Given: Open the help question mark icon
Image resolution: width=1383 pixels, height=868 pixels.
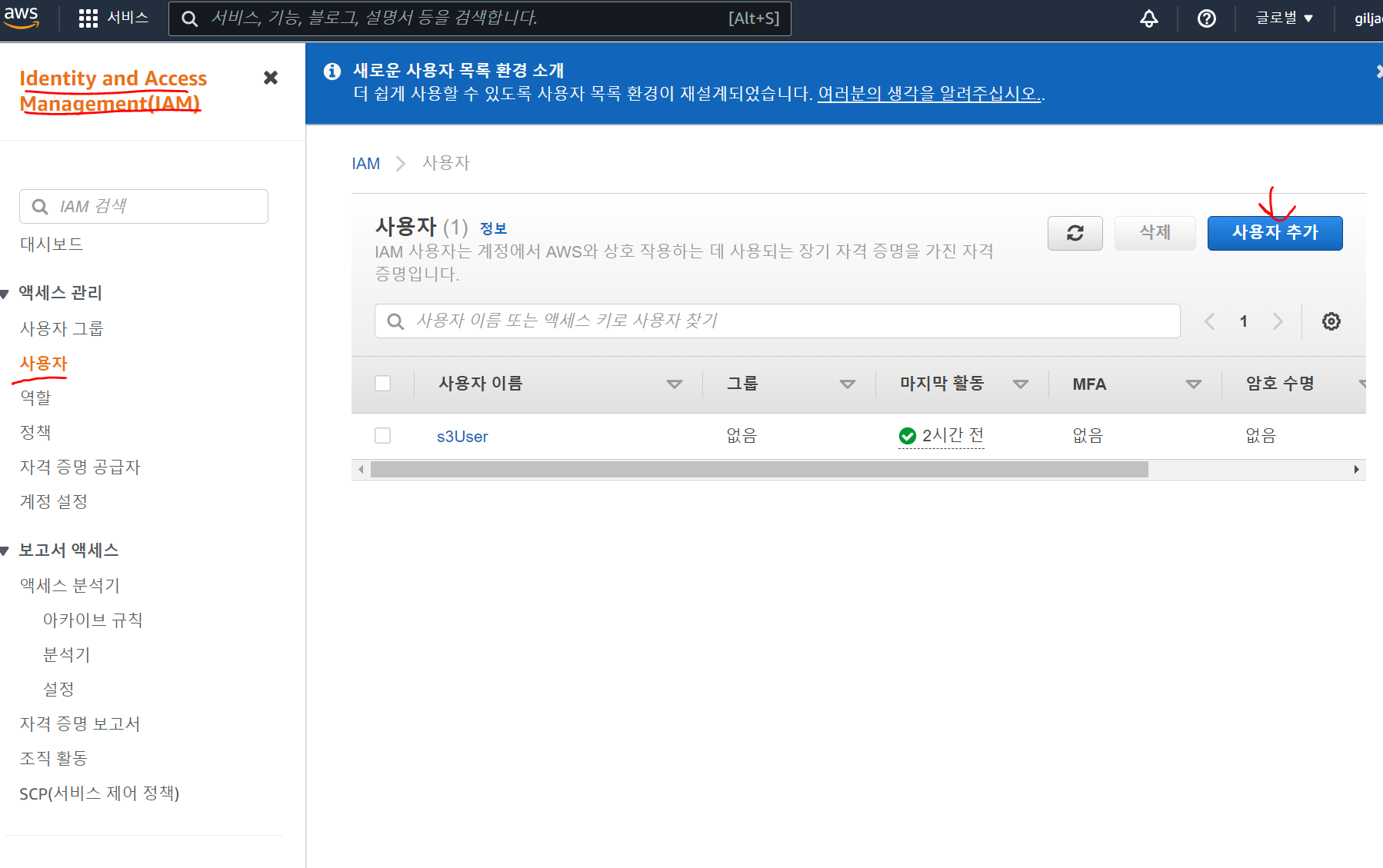Looking at the screenshot, I should point(1206,18).
